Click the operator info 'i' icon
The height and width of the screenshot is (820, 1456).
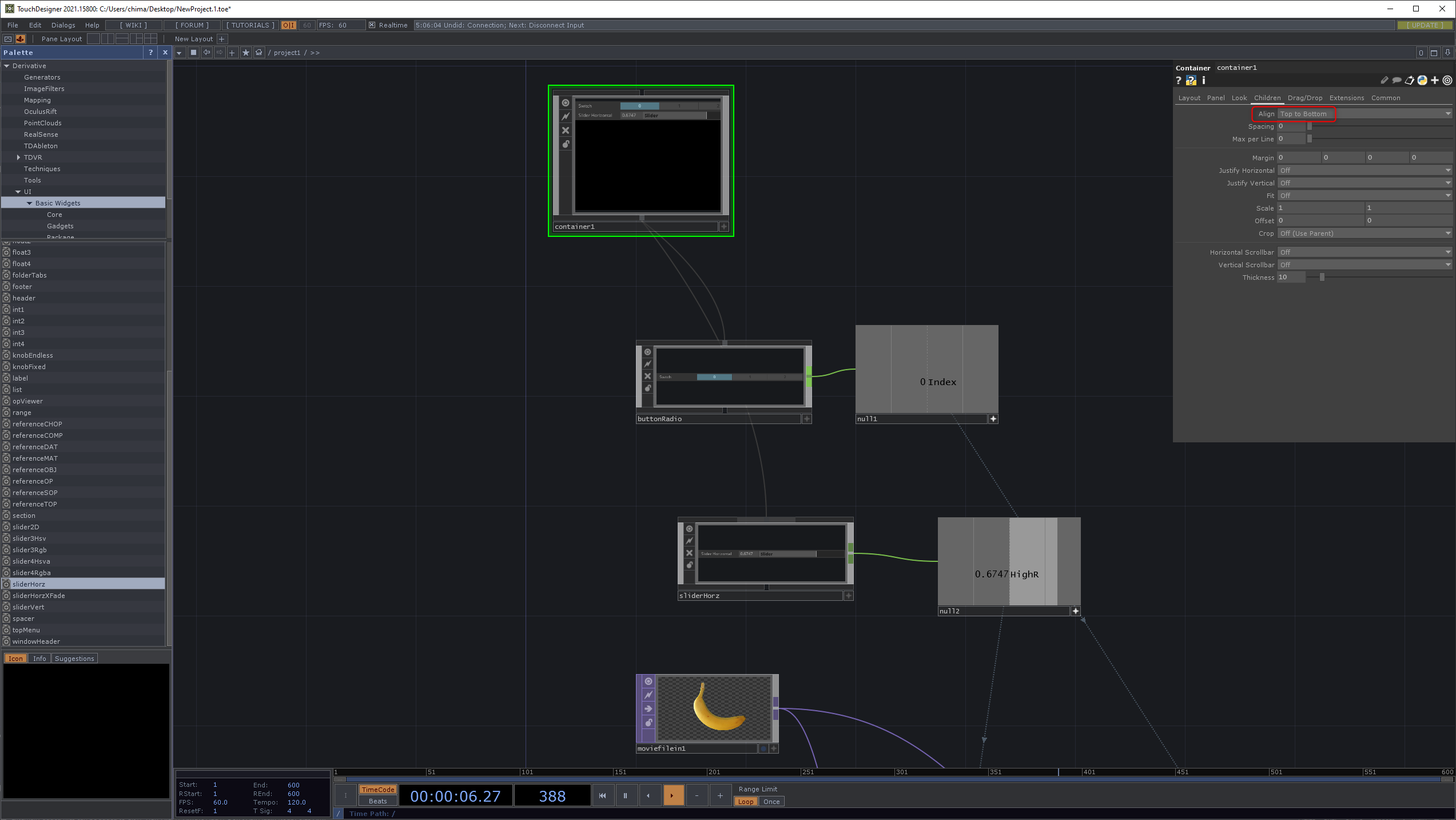[x=1203, y=81]
